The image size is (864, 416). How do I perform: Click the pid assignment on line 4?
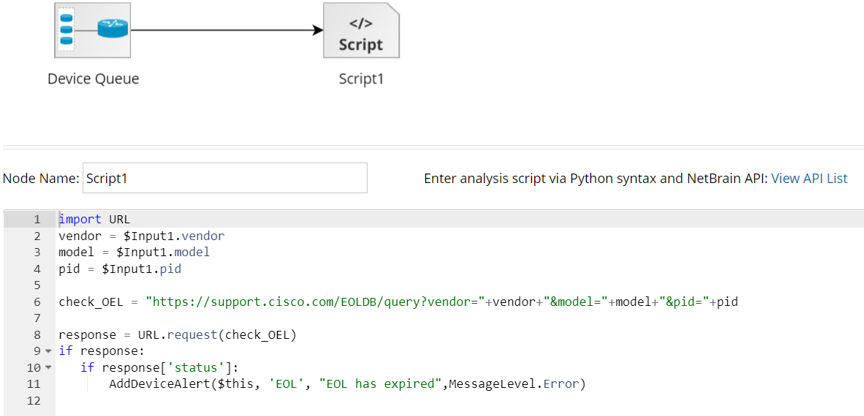click(120, 268)
